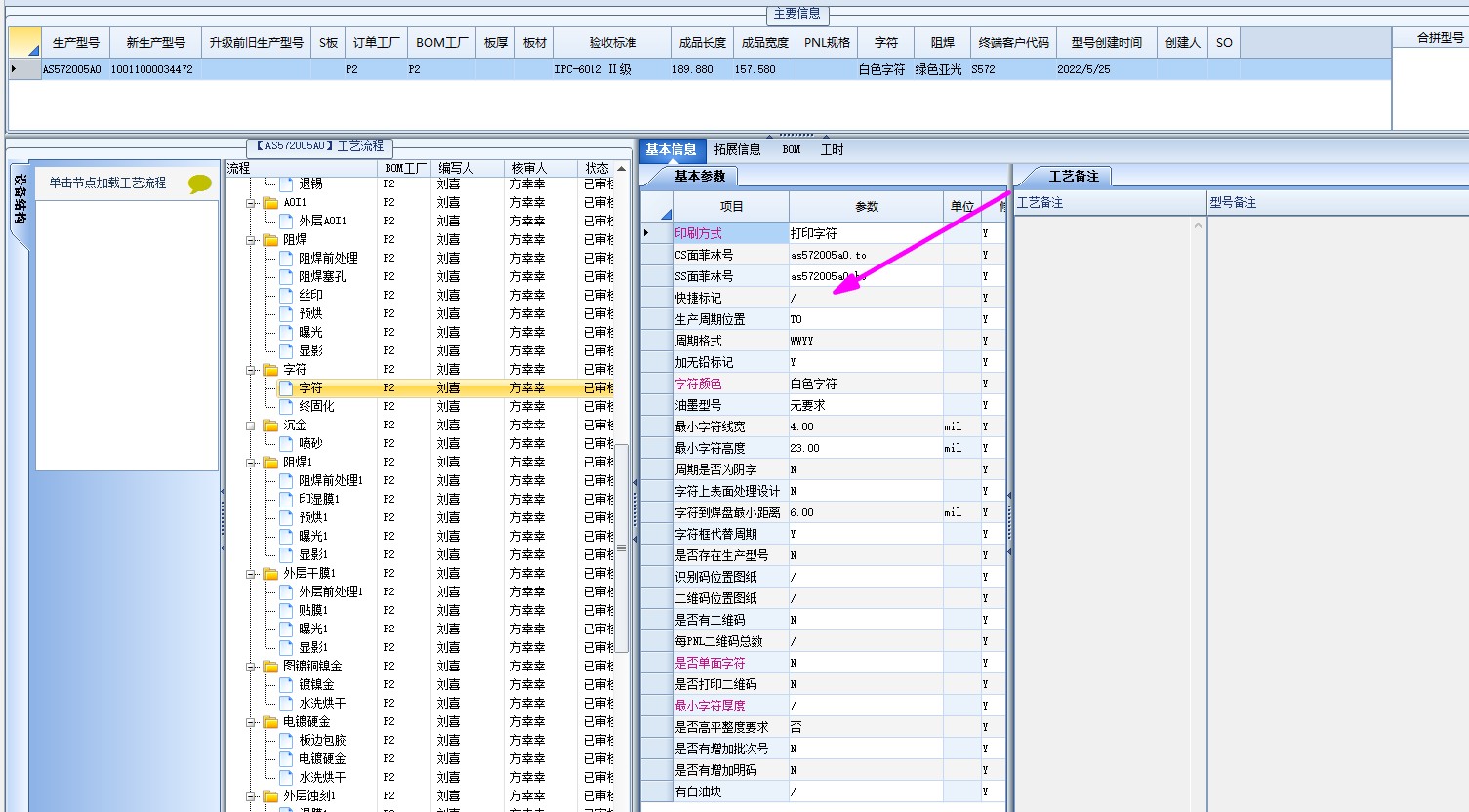Screen dimensions: 1469x812
Task: Collapse the 沉金 node via minus box
Action: (251, 426)
